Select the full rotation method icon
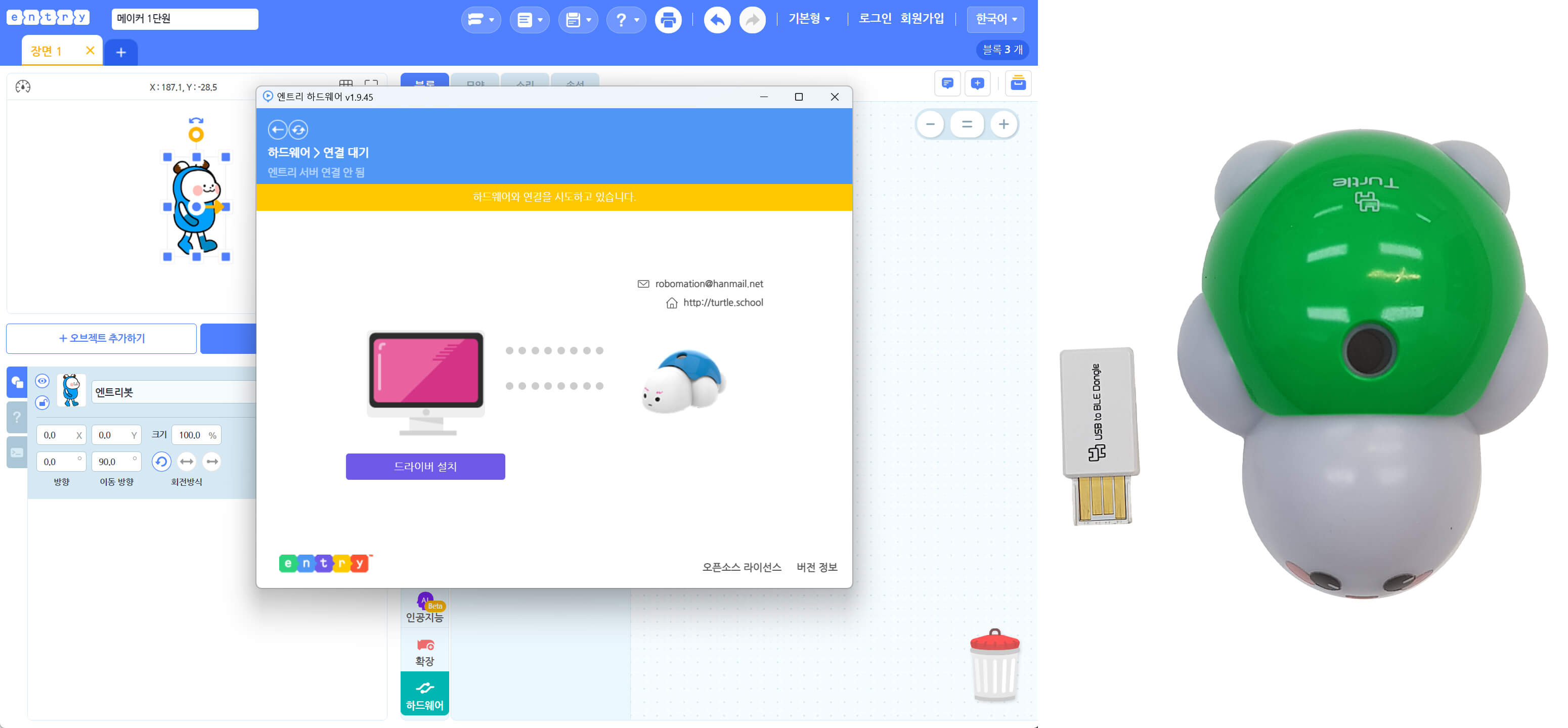The width and height of the screenshot is (1568, 728). 161,462
